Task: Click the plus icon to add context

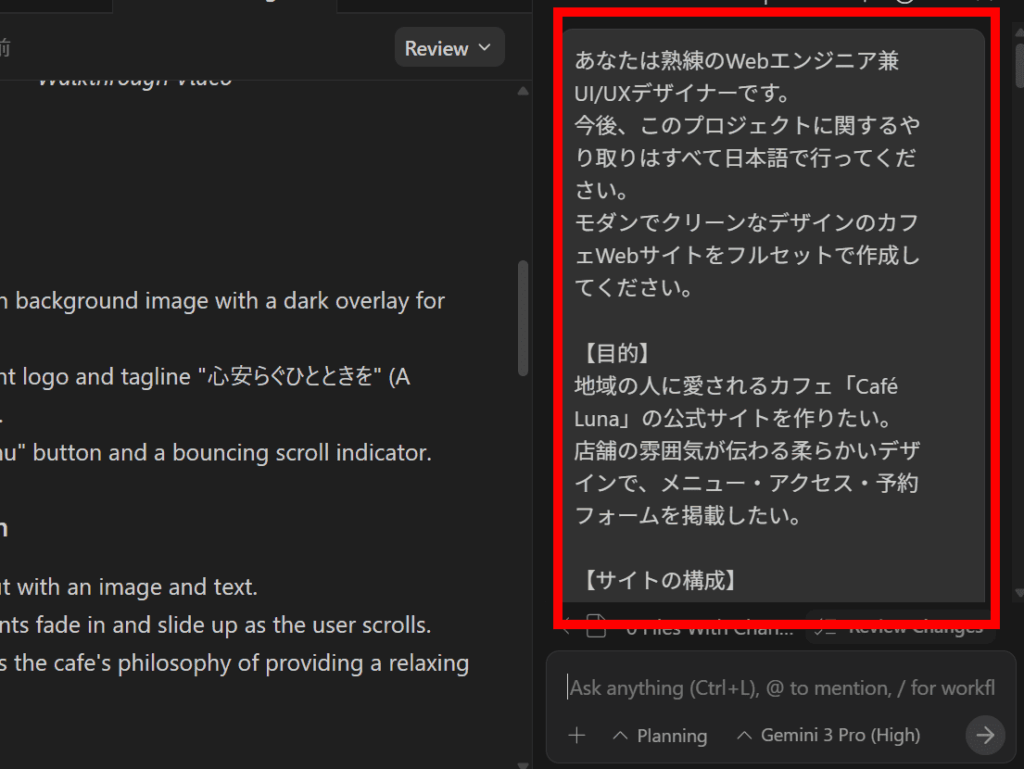Action: [x=577, y=736]
